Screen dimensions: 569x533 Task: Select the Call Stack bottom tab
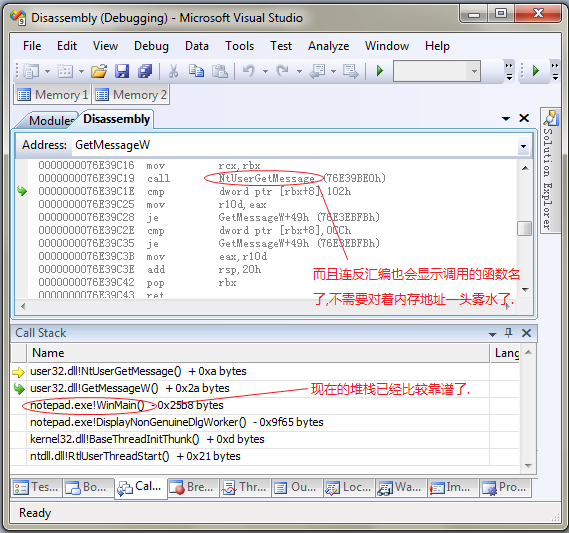click(x=141, y=487)
